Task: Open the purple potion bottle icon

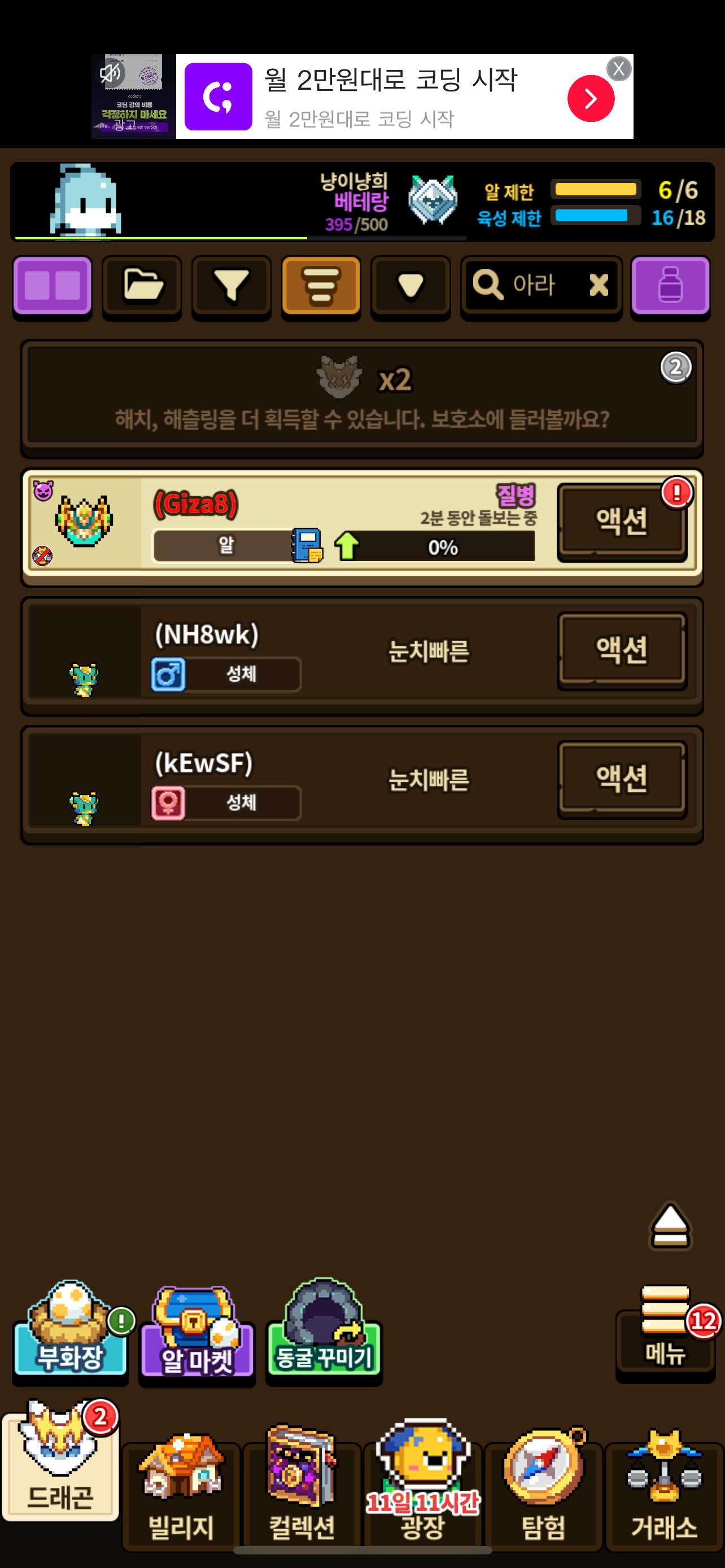Action: [x=670, y=286]
